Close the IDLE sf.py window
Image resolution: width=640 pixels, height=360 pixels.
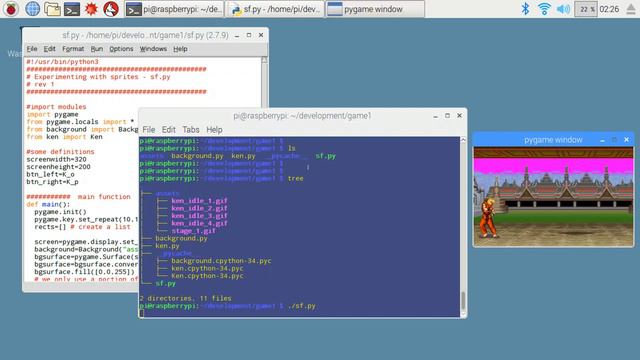click(x=261, y=35)
